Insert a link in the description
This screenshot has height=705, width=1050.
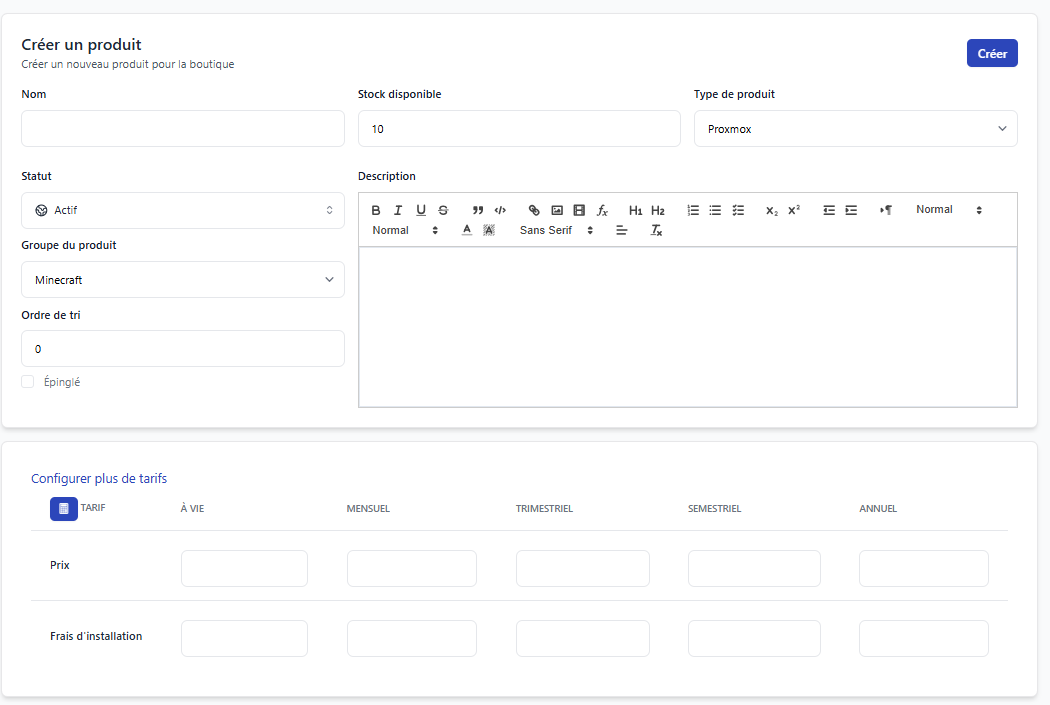pos(534,210)
